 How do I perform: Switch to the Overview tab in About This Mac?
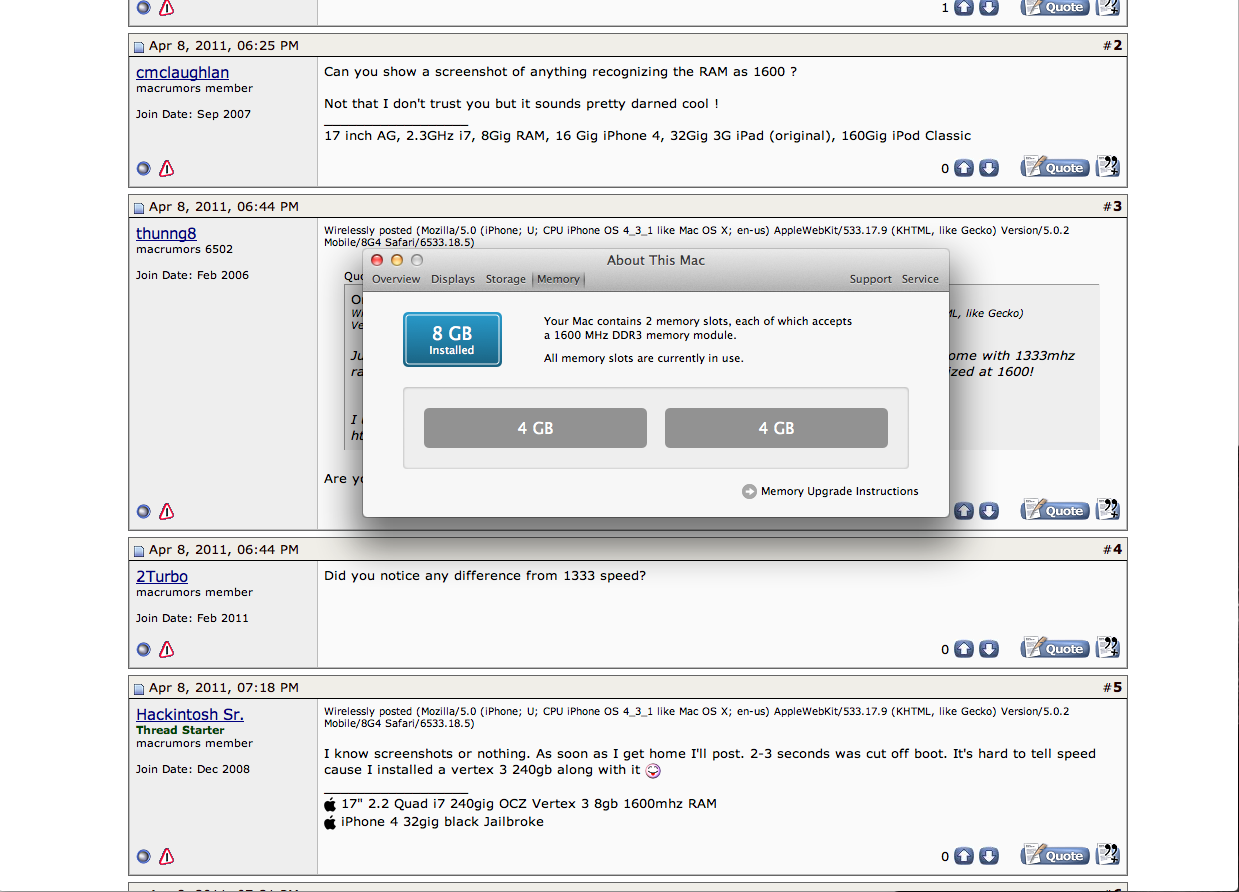396,279
